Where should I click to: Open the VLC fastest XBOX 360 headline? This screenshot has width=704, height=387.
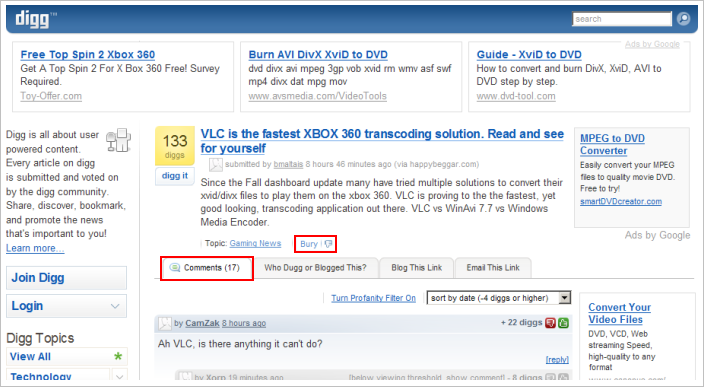(382, 141)
